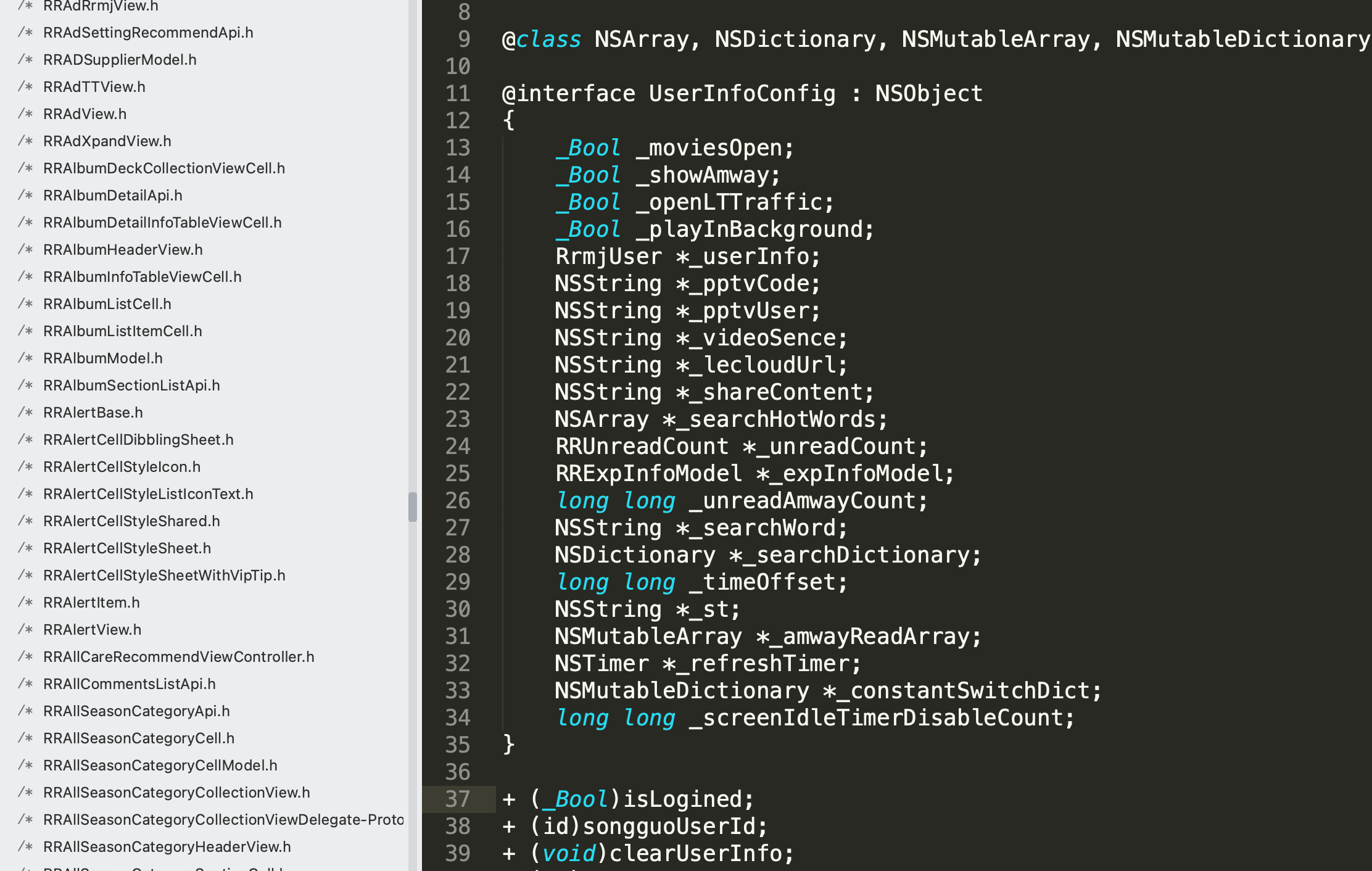
Task: Open RRAllSeasonCategoryCollectionView.h
Action: 176,793
